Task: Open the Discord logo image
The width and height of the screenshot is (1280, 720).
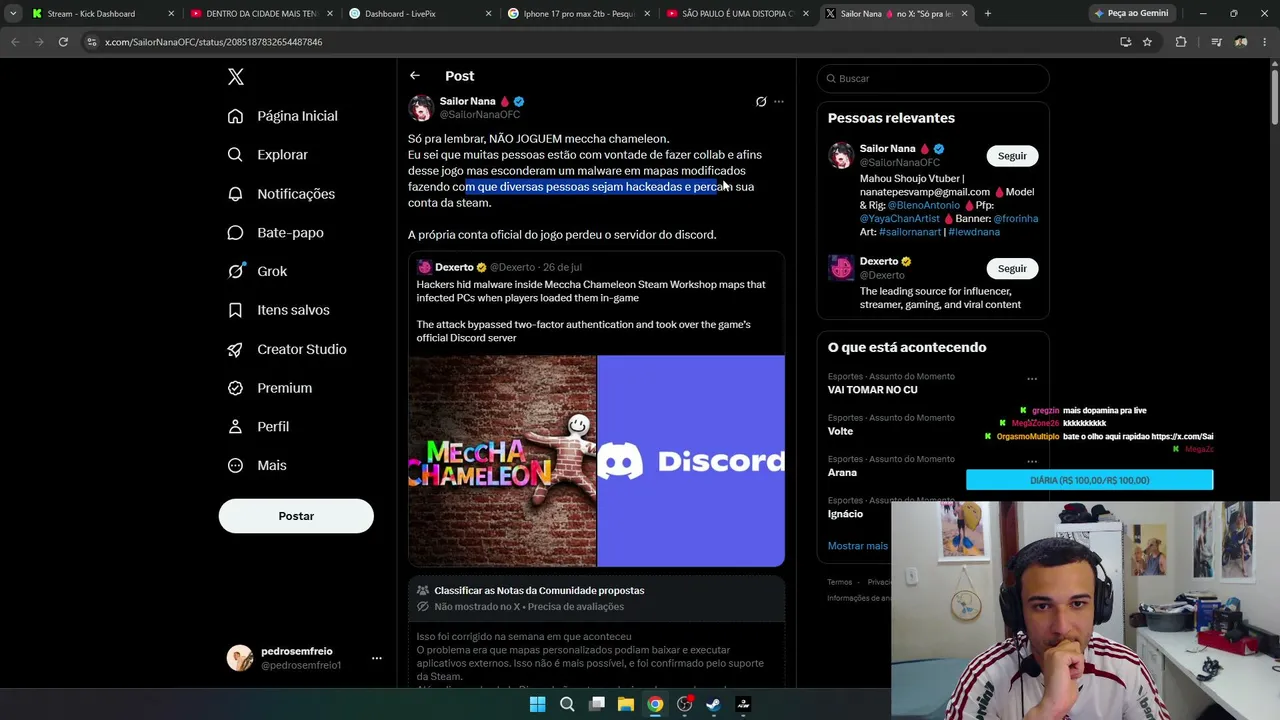Action: [691, 461]
